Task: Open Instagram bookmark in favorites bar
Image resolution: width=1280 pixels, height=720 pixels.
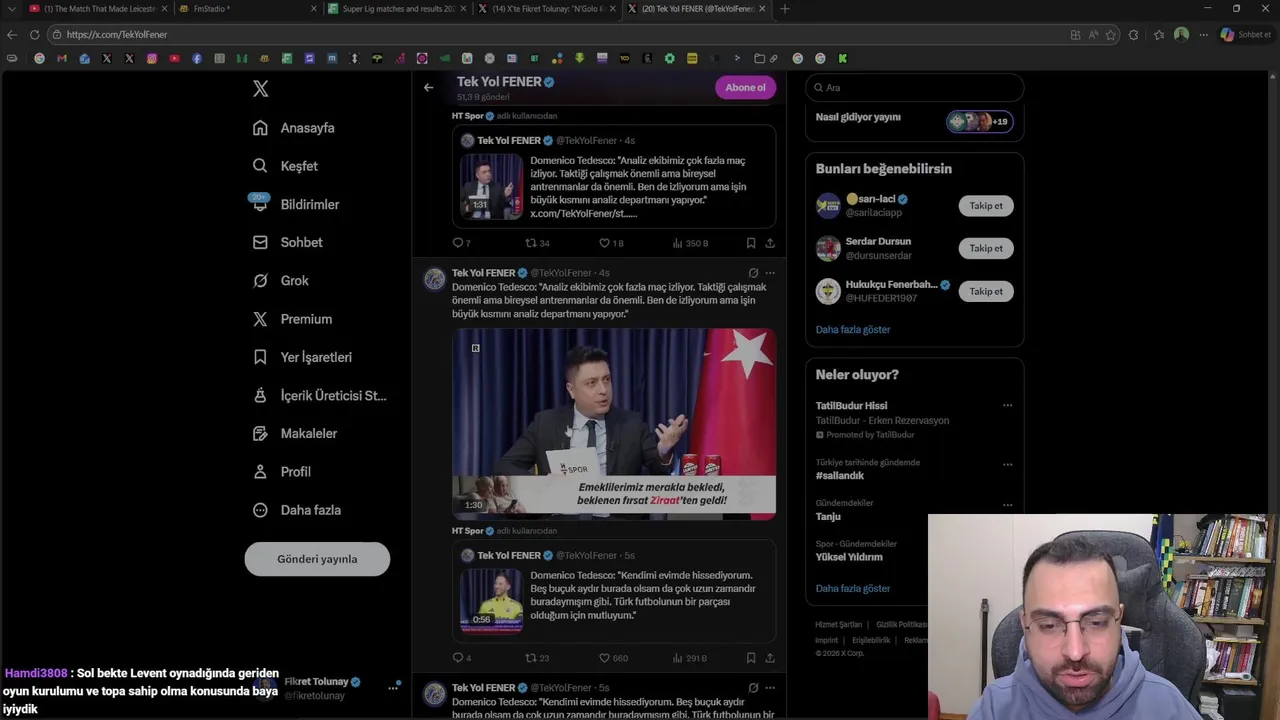Action: 152,58
